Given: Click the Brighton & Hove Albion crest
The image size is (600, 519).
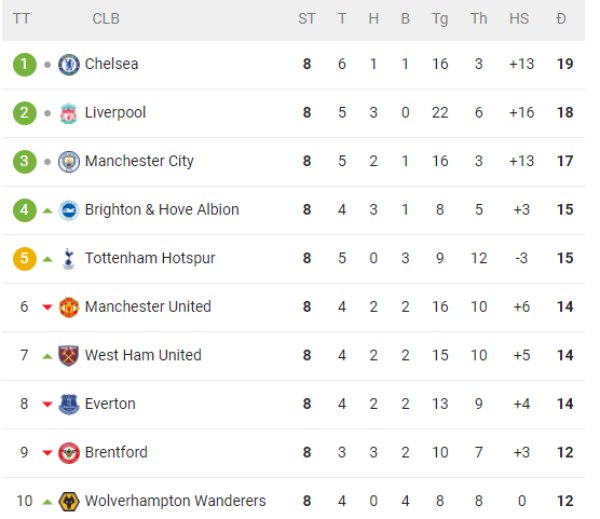Looking at the screenshot, I should (69, 210).
